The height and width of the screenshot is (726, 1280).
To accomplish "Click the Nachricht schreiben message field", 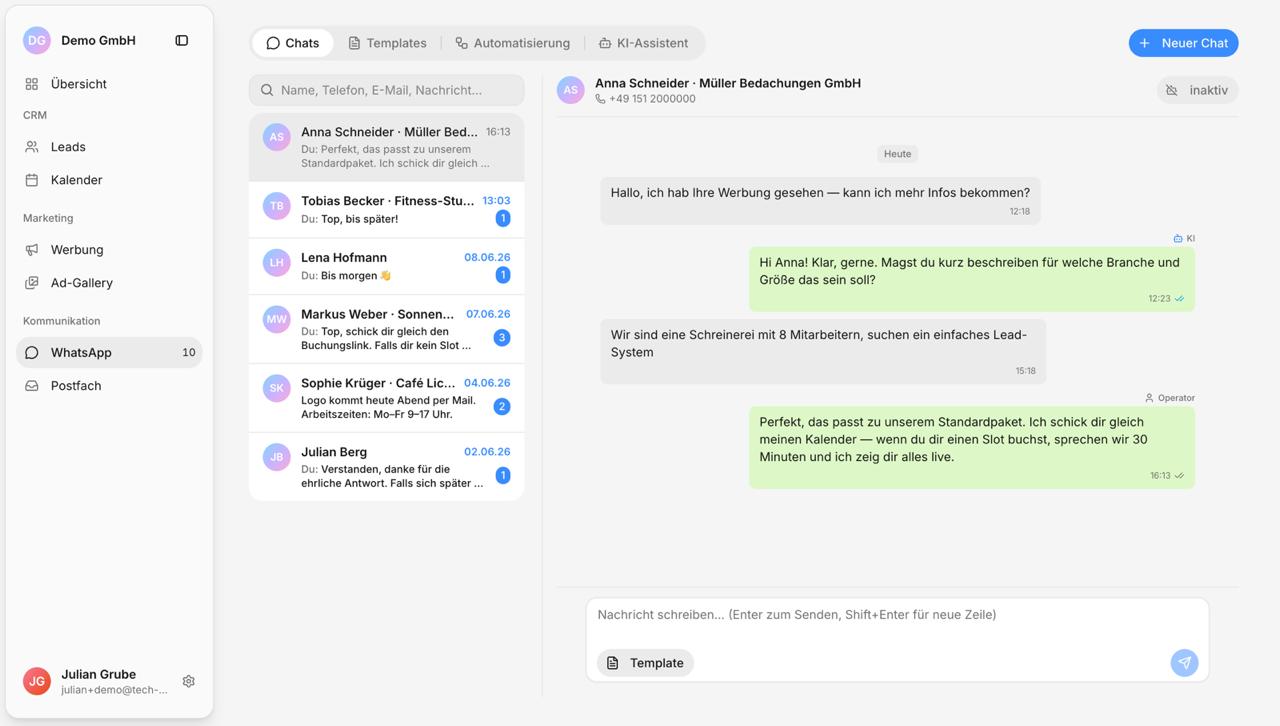I will click(x=897, y=615).
